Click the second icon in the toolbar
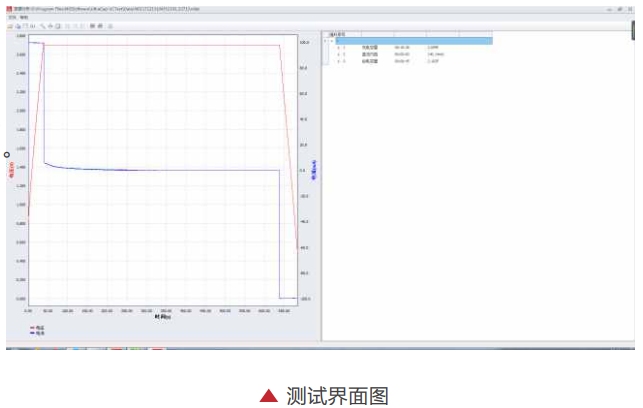This screenshot has width=643, height=408. [16, 25]
